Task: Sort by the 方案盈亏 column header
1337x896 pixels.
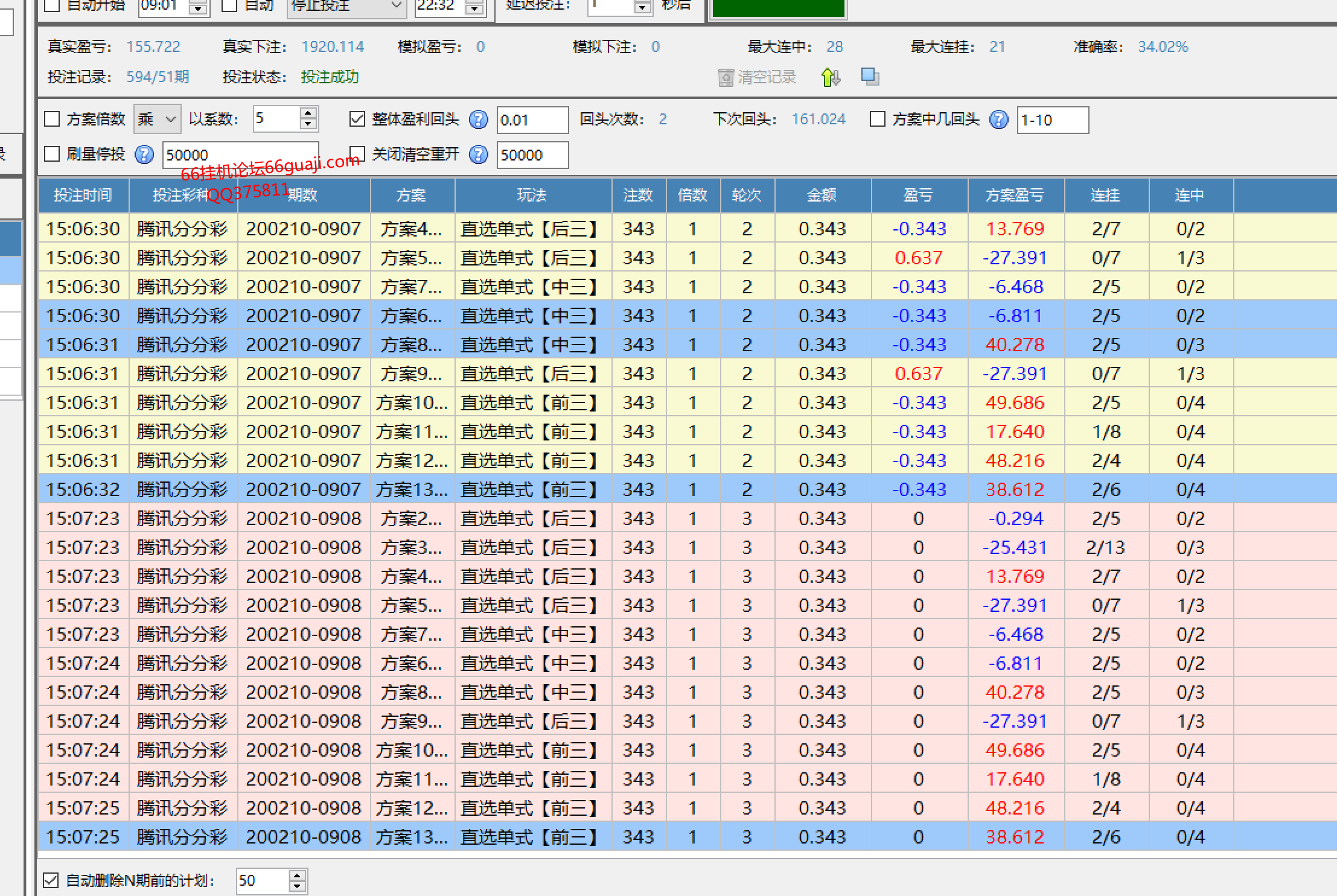Action: pos(1016,195)
